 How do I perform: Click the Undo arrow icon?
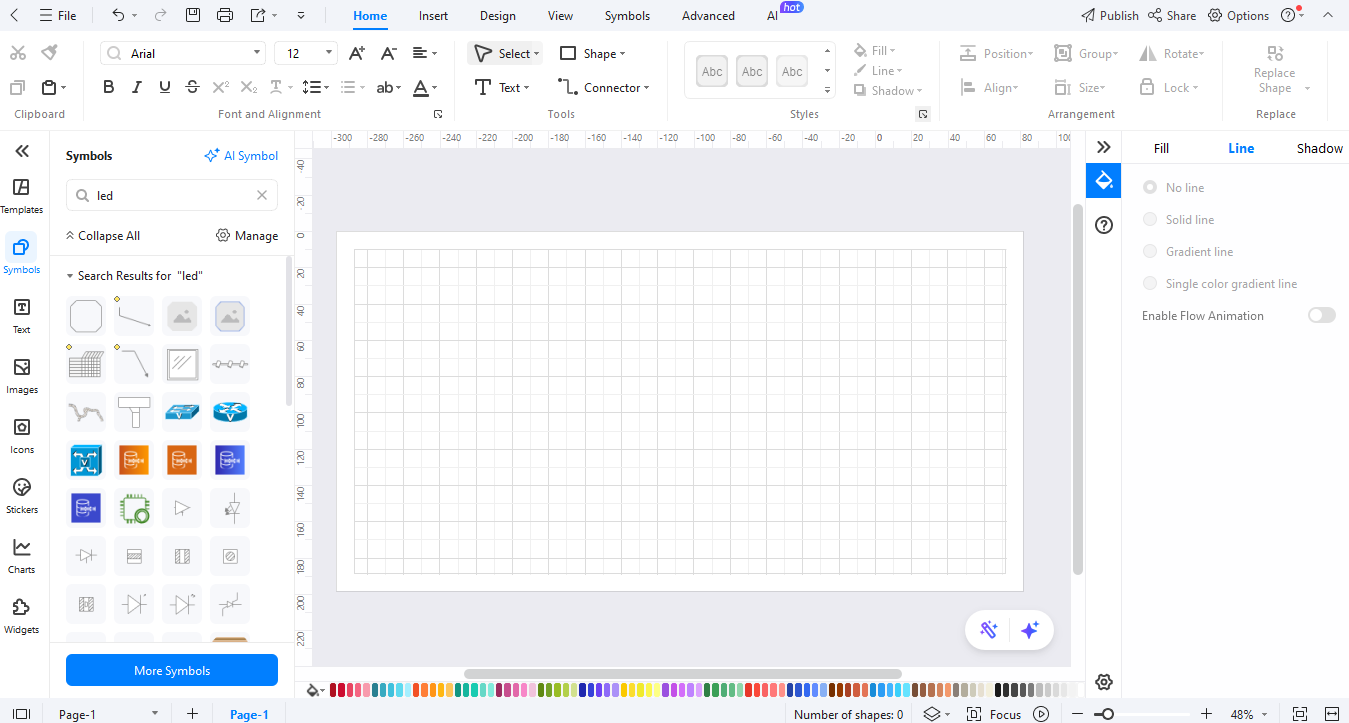coord(118,15)
